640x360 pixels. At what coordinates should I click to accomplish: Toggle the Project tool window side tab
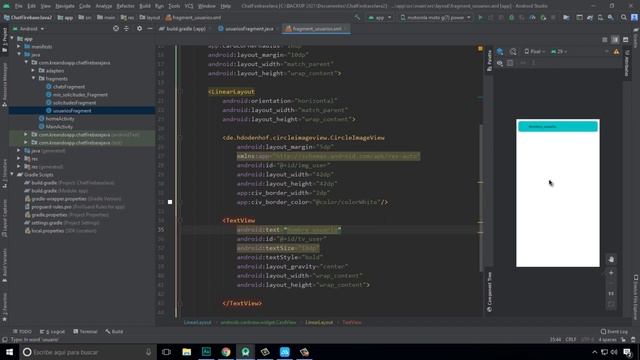click(x=4, y=40)
